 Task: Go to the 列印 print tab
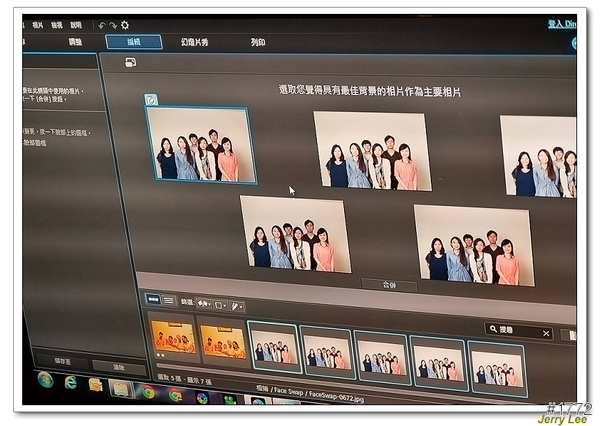point(258,43)
